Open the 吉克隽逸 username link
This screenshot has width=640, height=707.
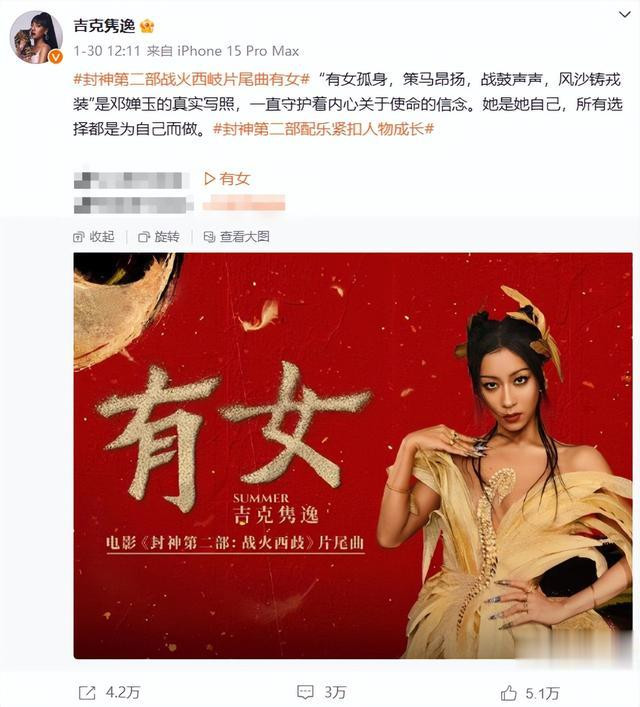coord(104,26)
